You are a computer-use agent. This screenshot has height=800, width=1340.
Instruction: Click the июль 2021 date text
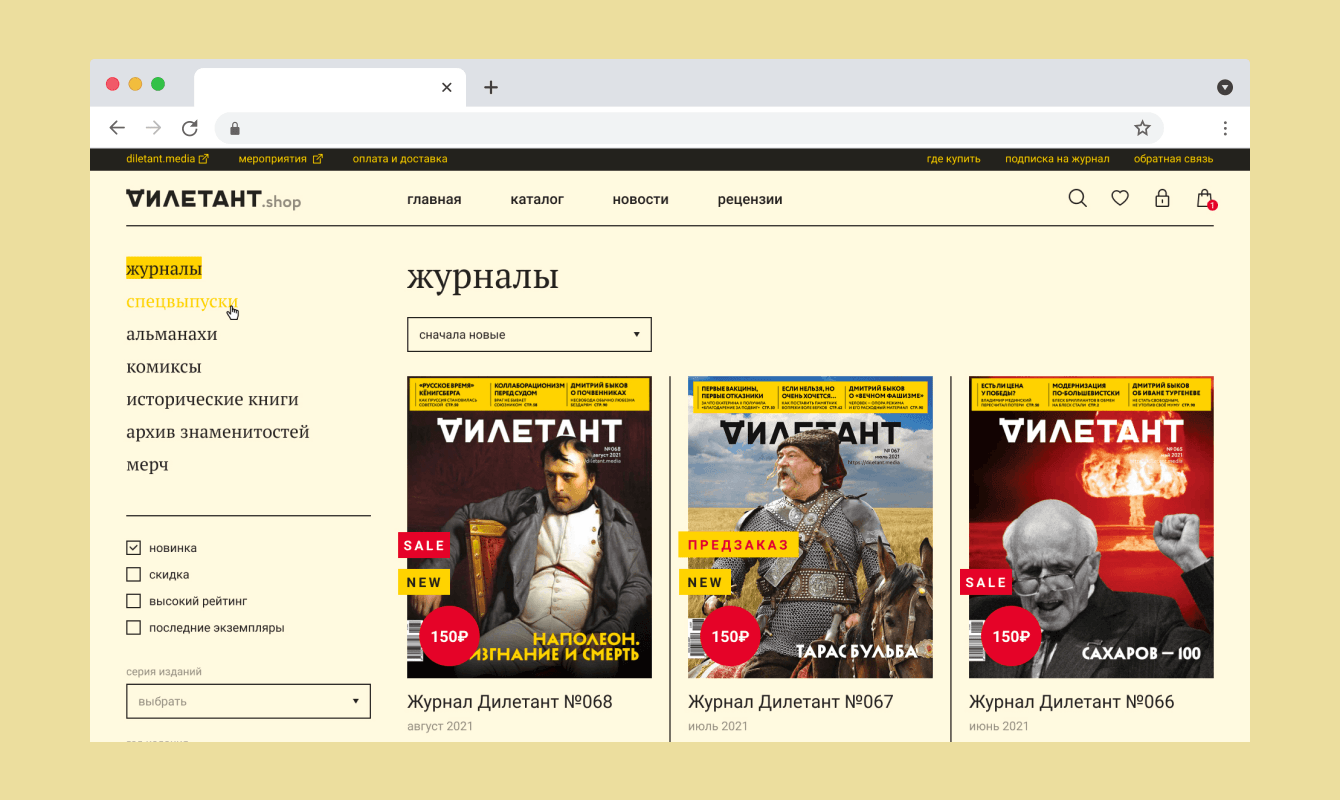coord(718,726)
